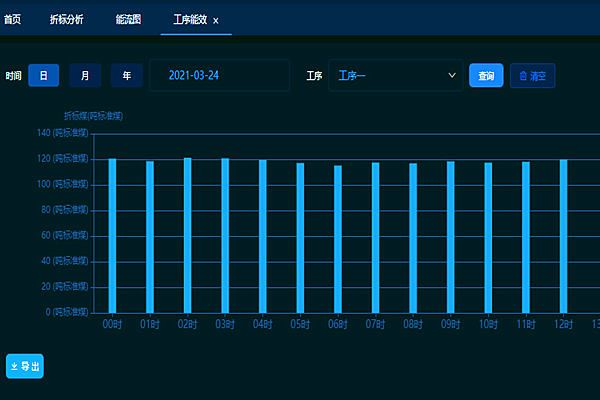The width and height of the screenshot is (600, 400).
Task: Select the 日 time granularity option
Action: [x=44, y=75]
